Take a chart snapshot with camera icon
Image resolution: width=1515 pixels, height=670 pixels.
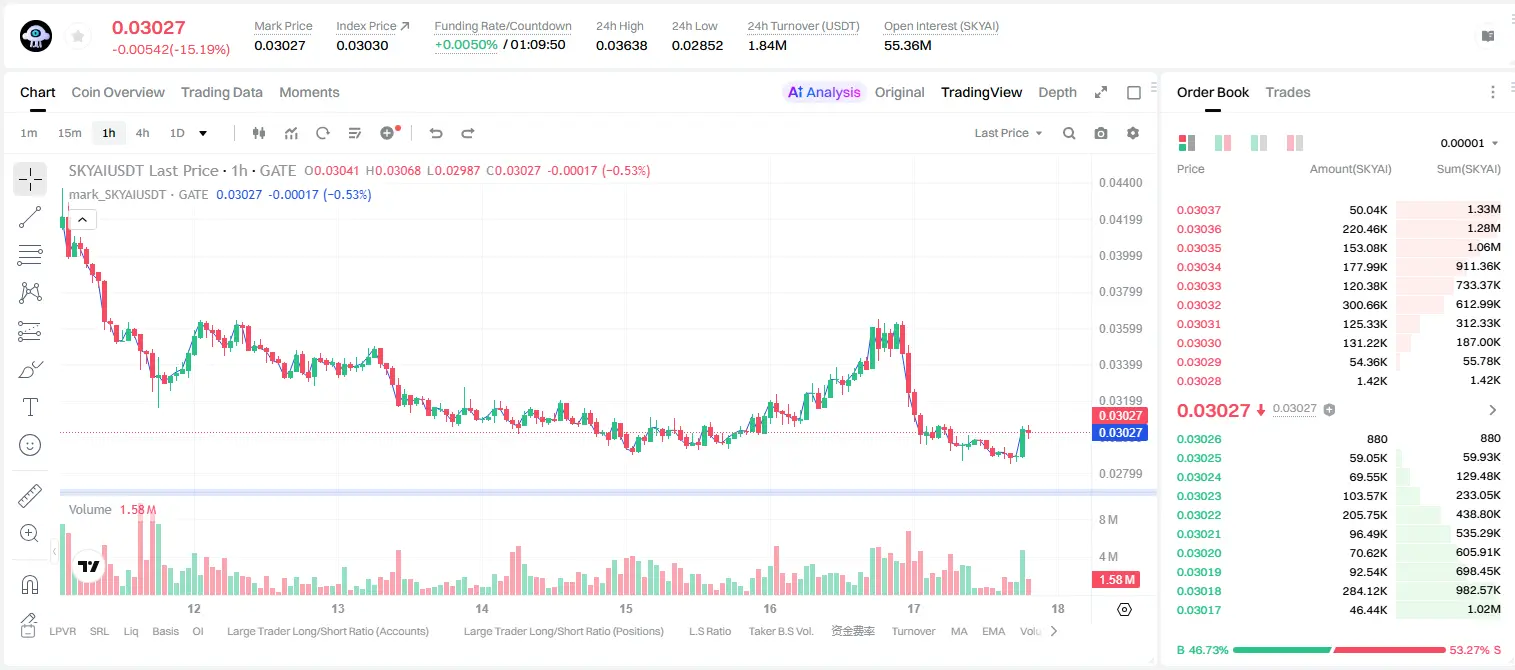pyautogui.click(x=1101, y=133)
